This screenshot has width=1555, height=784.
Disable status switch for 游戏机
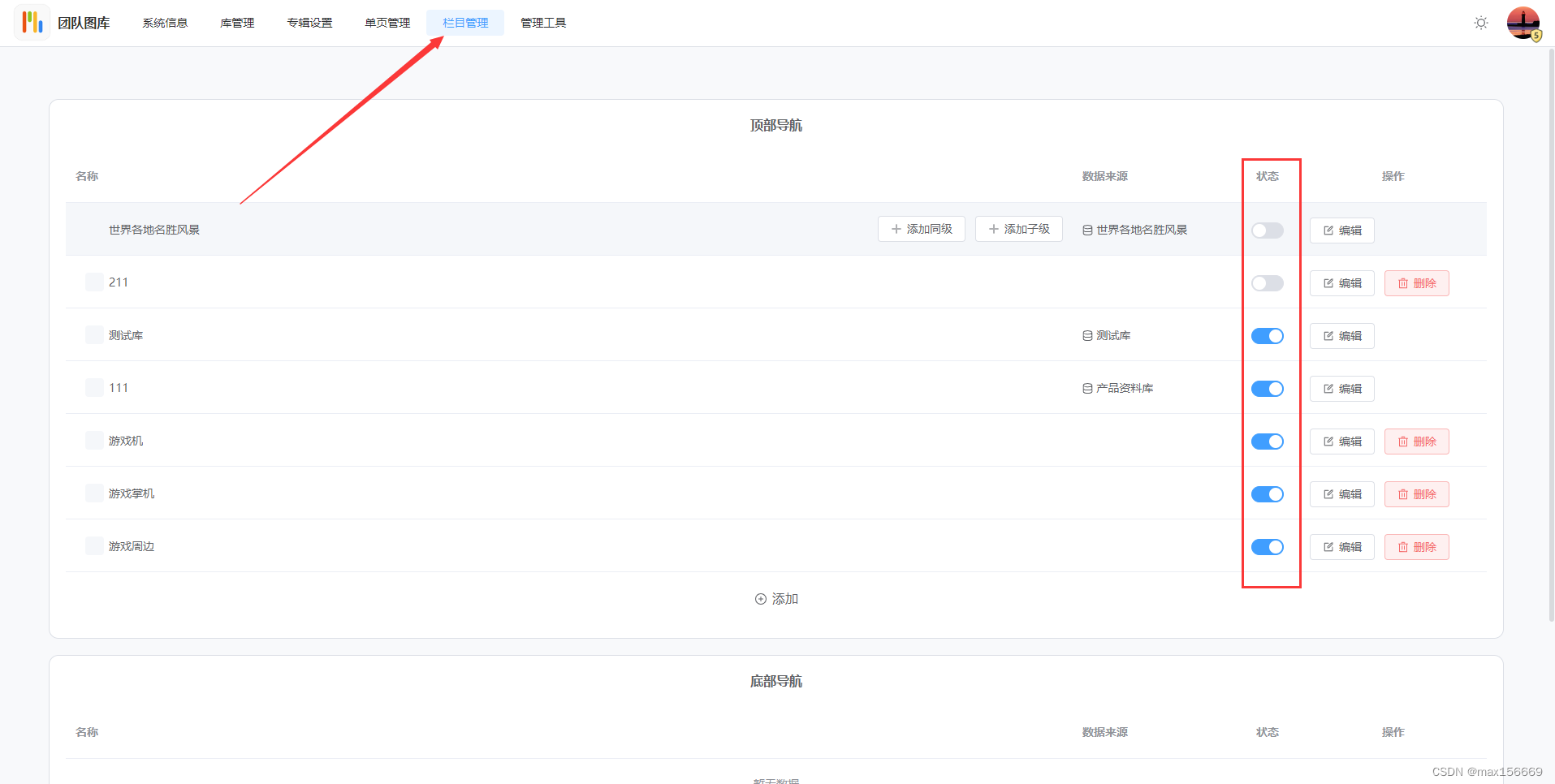tap(1267, 442)
